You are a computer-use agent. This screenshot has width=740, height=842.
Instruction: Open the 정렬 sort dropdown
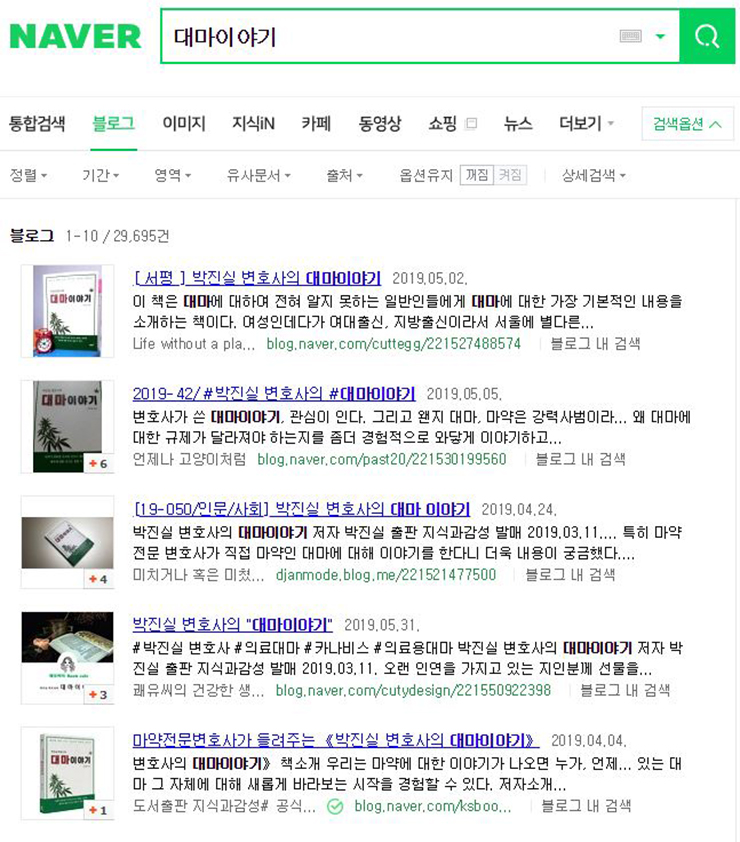28,175
